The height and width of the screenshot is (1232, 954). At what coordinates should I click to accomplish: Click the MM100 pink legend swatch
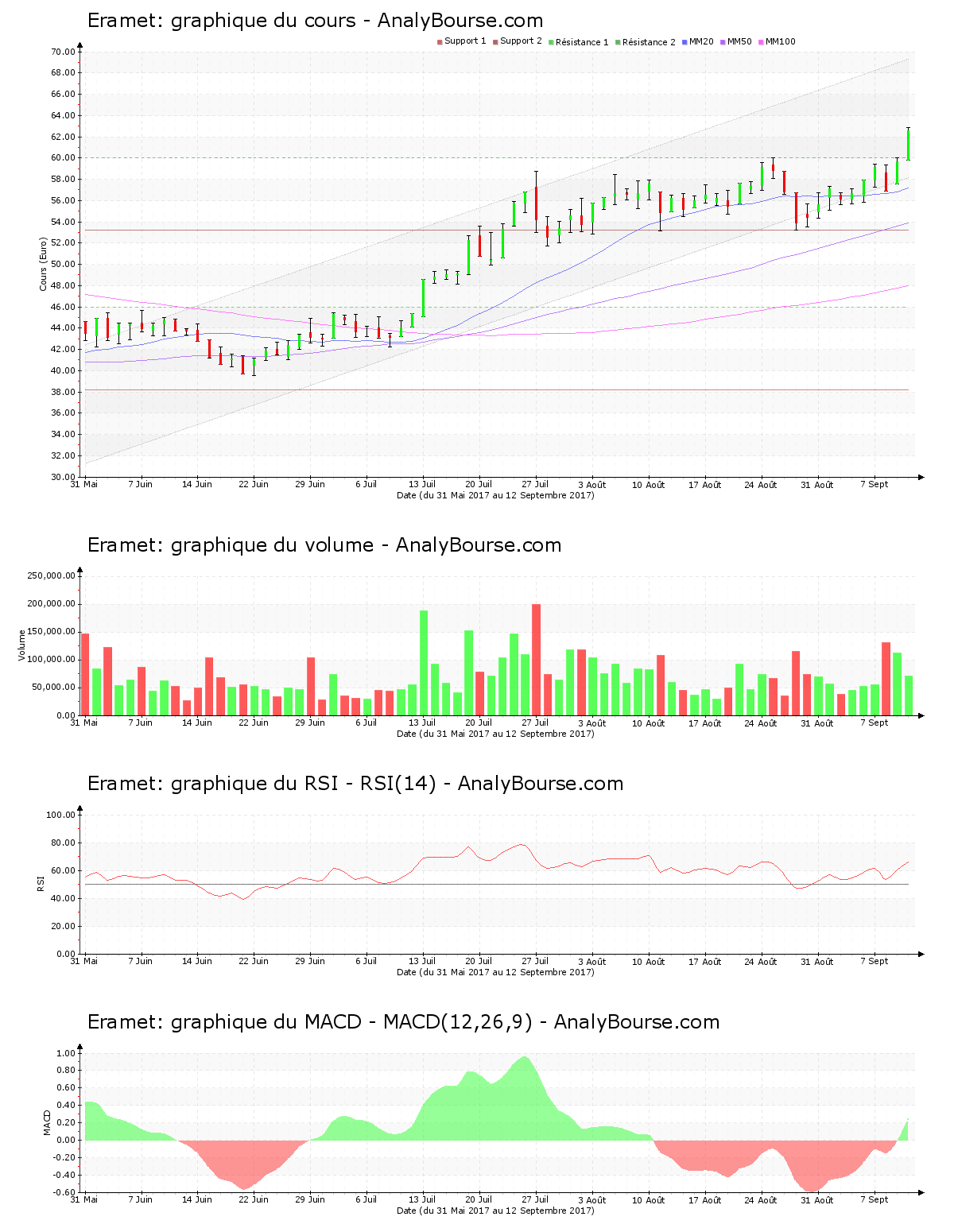click(761, 42)
